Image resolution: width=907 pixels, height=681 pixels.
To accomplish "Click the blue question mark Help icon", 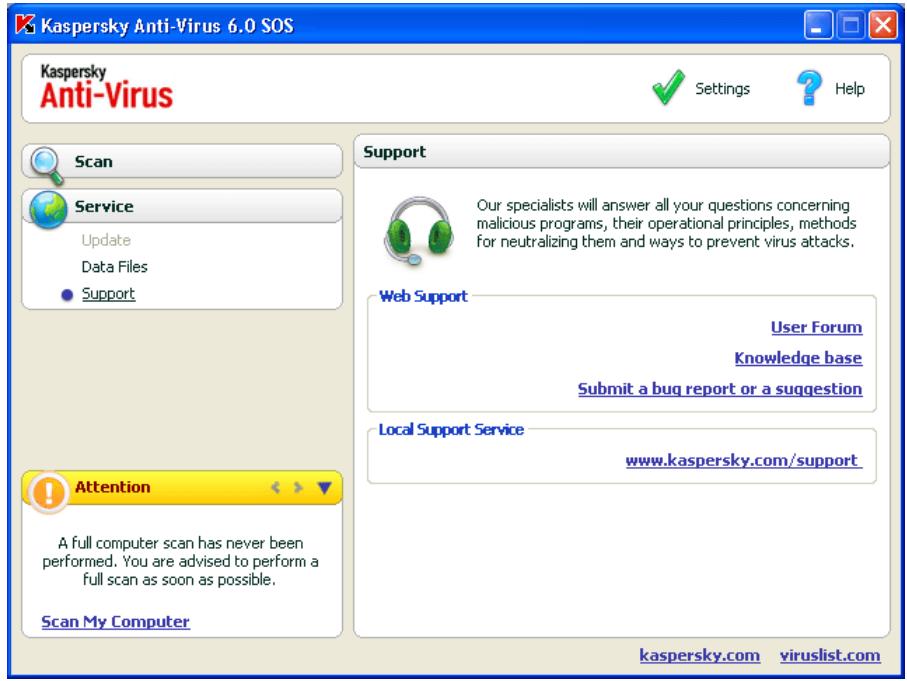I will tap(809, 87).
